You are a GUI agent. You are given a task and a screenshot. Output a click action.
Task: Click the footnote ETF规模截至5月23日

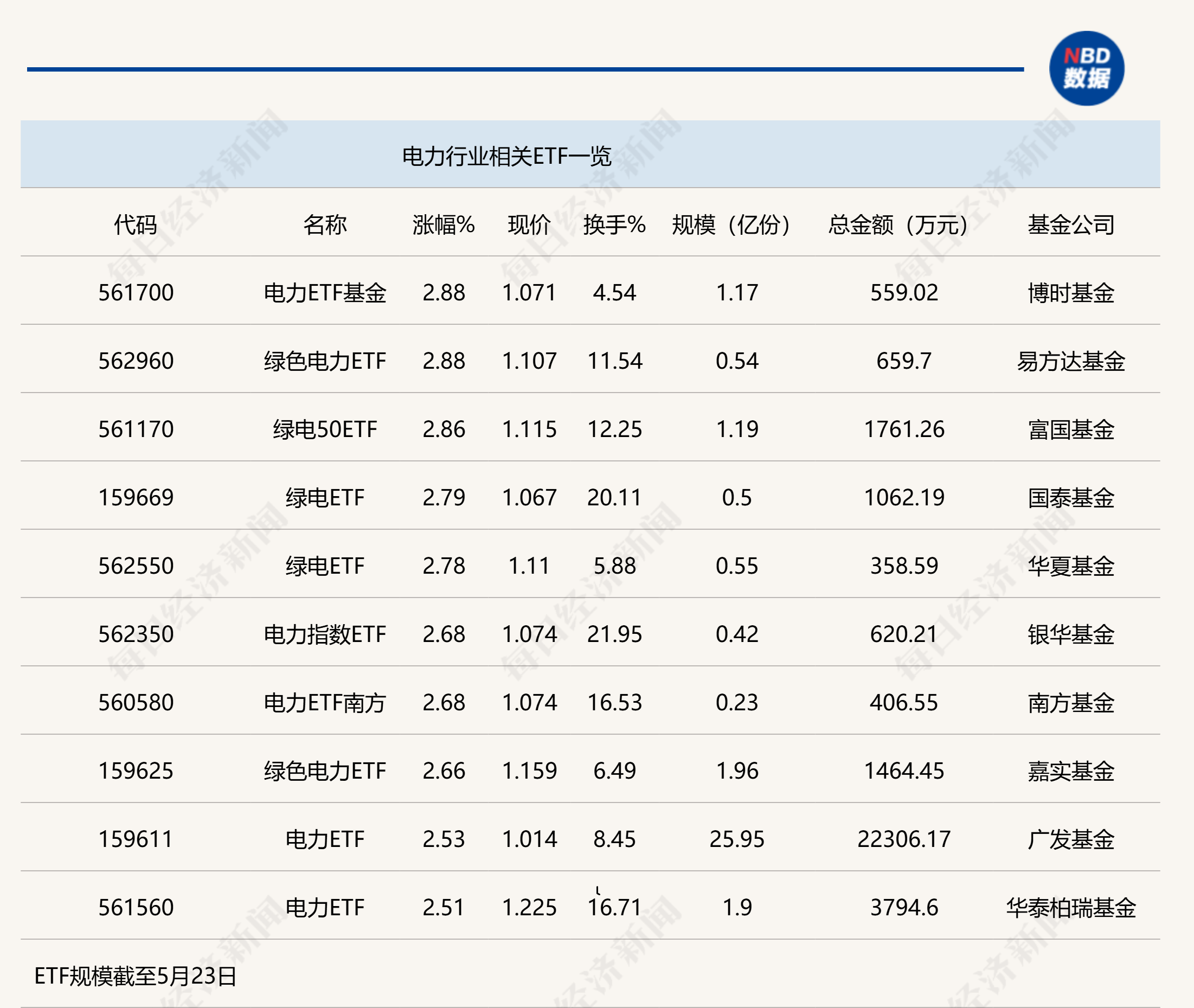136,976
